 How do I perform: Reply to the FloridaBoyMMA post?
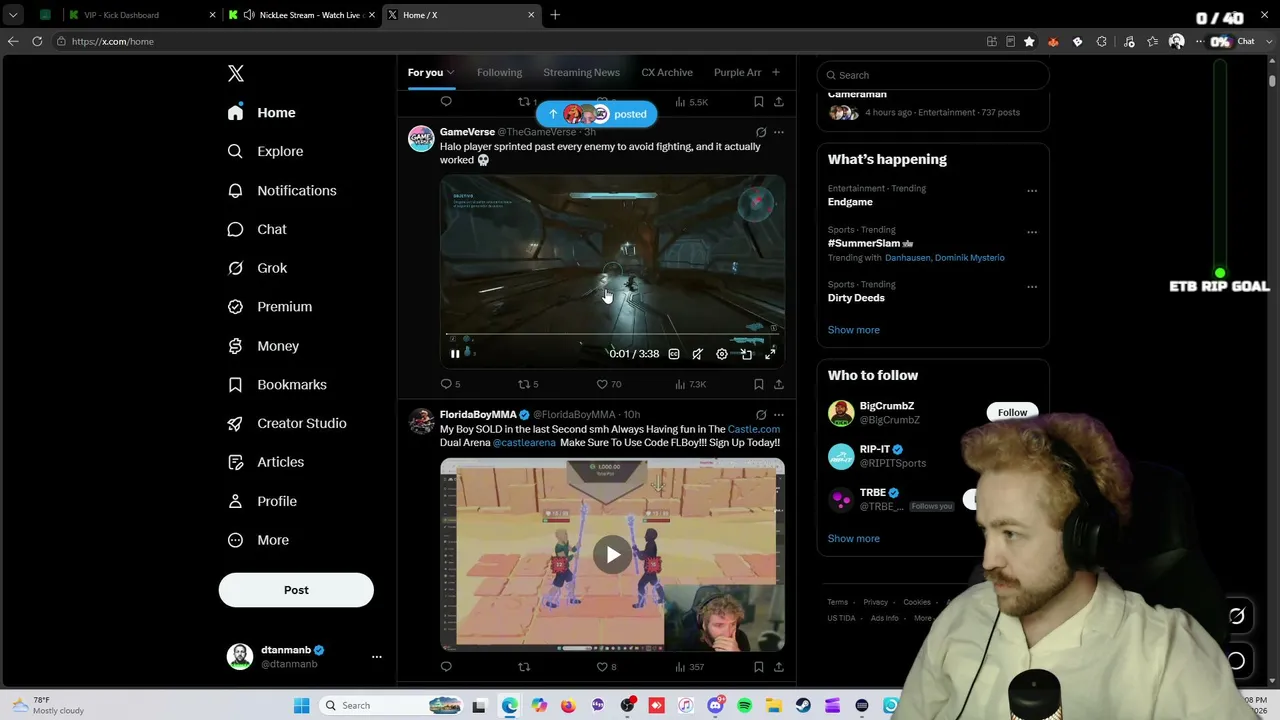[x=446, y=667]
